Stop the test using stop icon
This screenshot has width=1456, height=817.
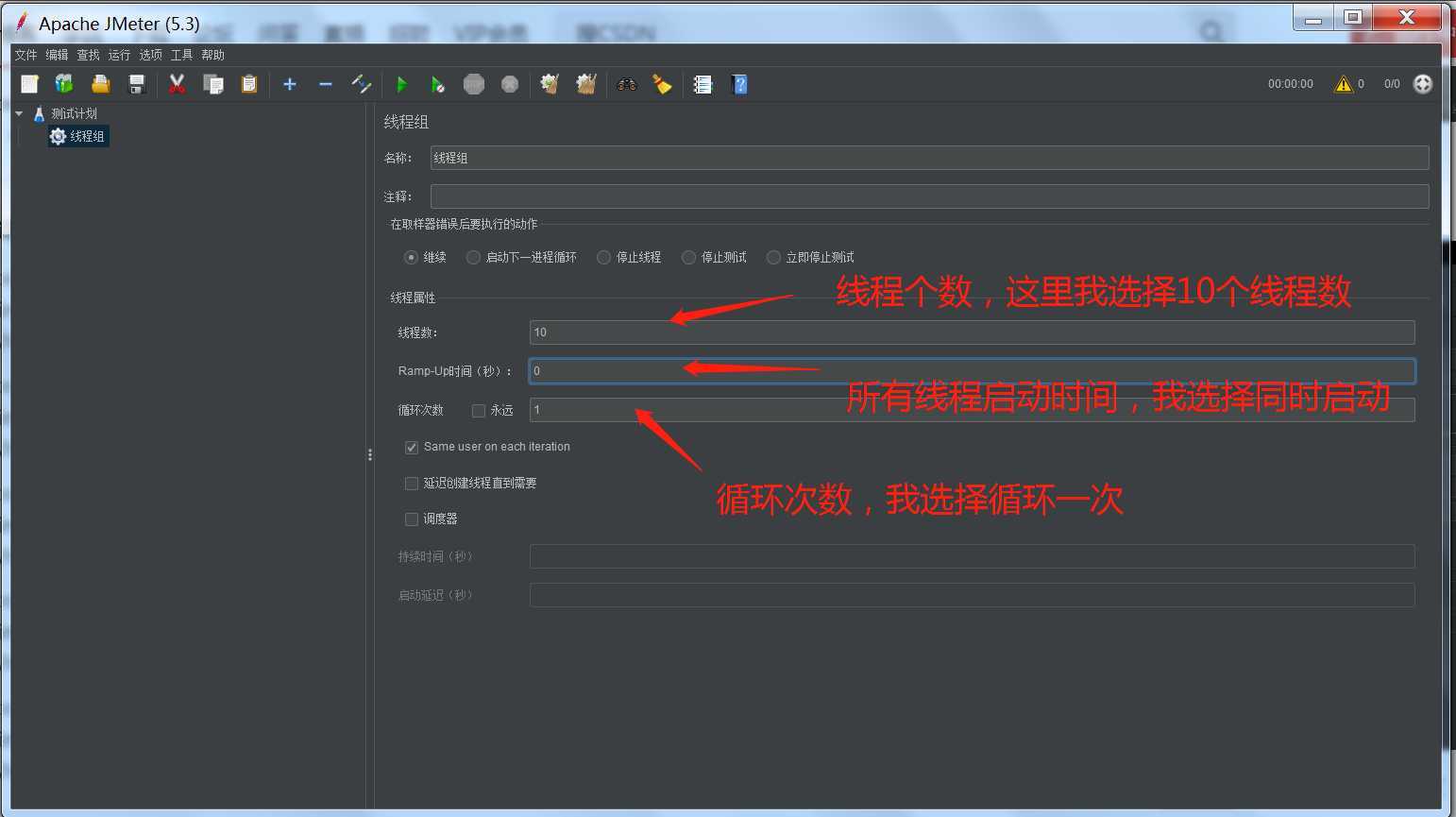(474, 84)
